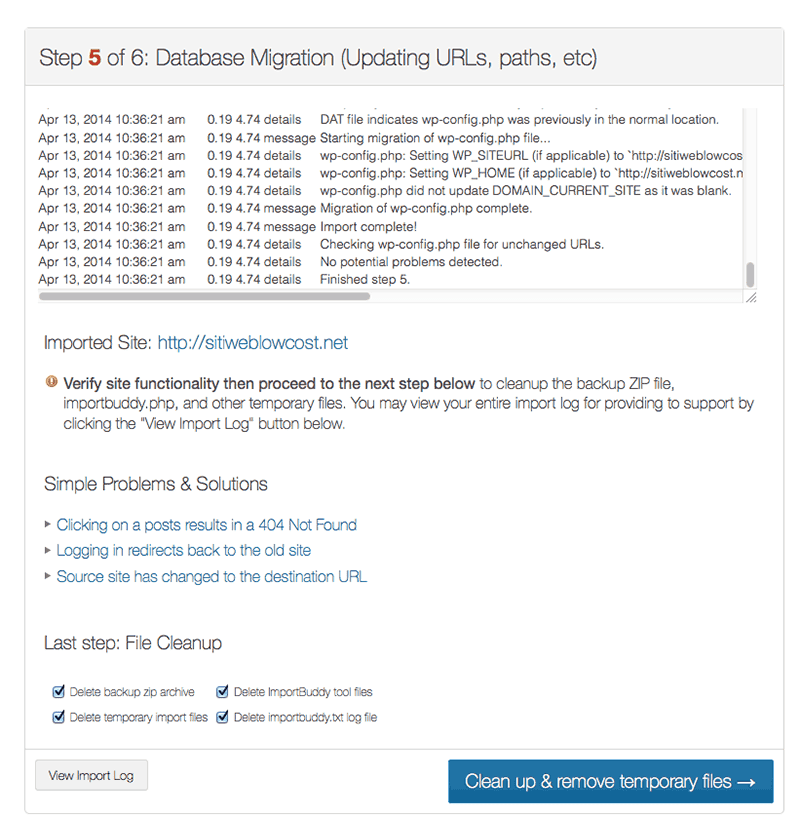Click the 'Simple Problems & Solutions' heading
800x816 pixels.
click(156, 484)
